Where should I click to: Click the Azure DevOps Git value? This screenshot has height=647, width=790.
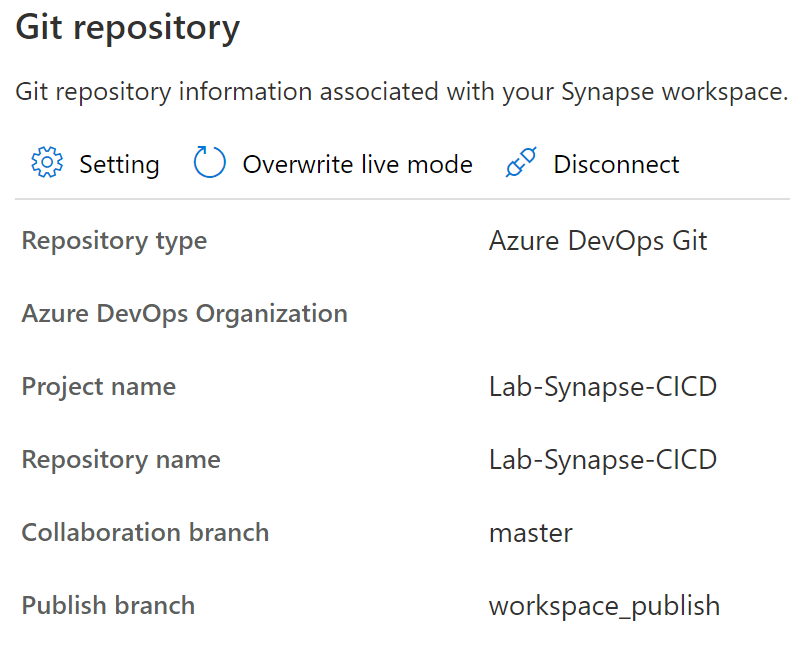click(x=598, y=241)
